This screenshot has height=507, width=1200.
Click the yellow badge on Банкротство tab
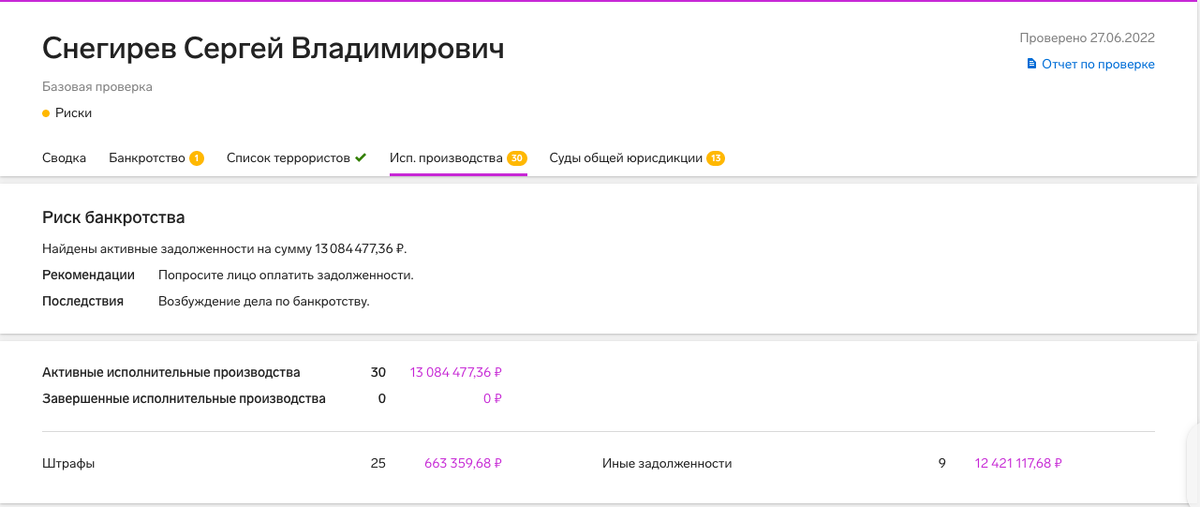coord(197,158)
